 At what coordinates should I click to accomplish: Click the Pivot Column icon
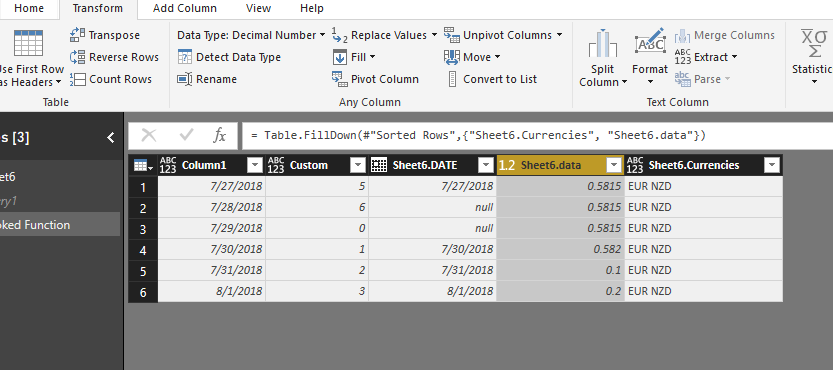pyautogui.click(x=339, y=79)
